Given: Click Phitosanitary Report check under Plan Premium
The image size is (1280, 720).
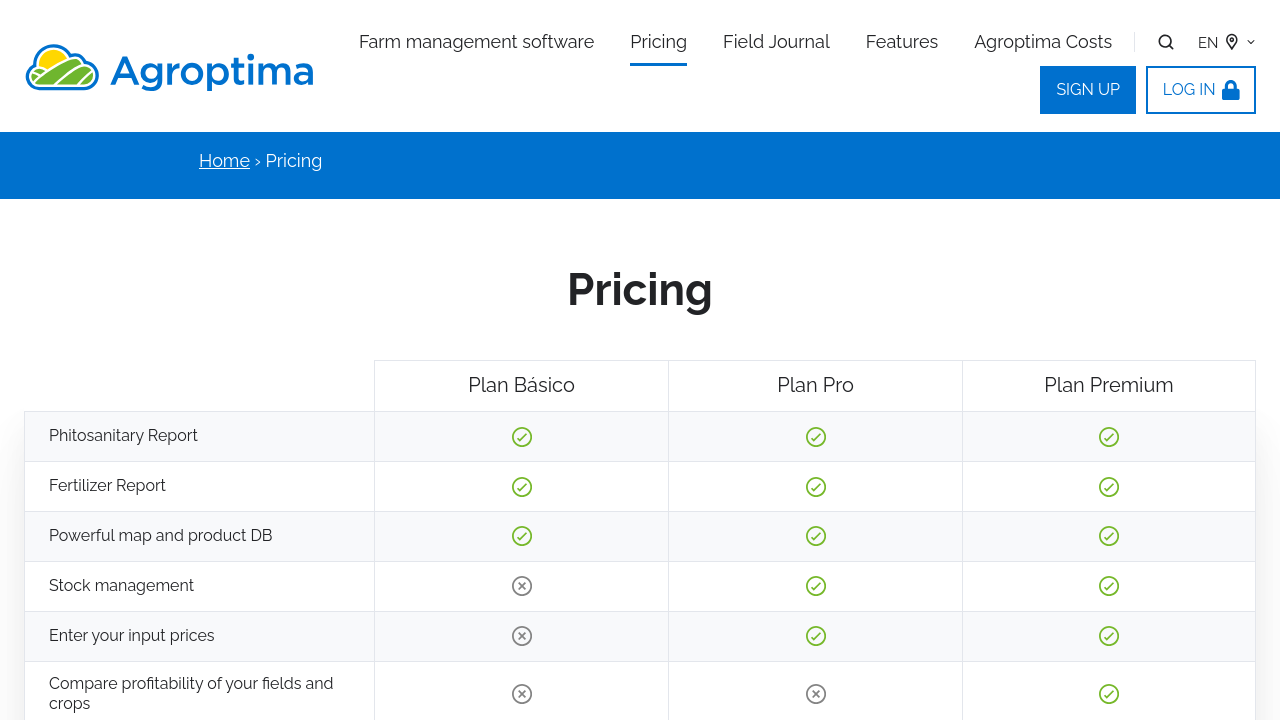Looking at the screenshot, I should point(1109,437).
